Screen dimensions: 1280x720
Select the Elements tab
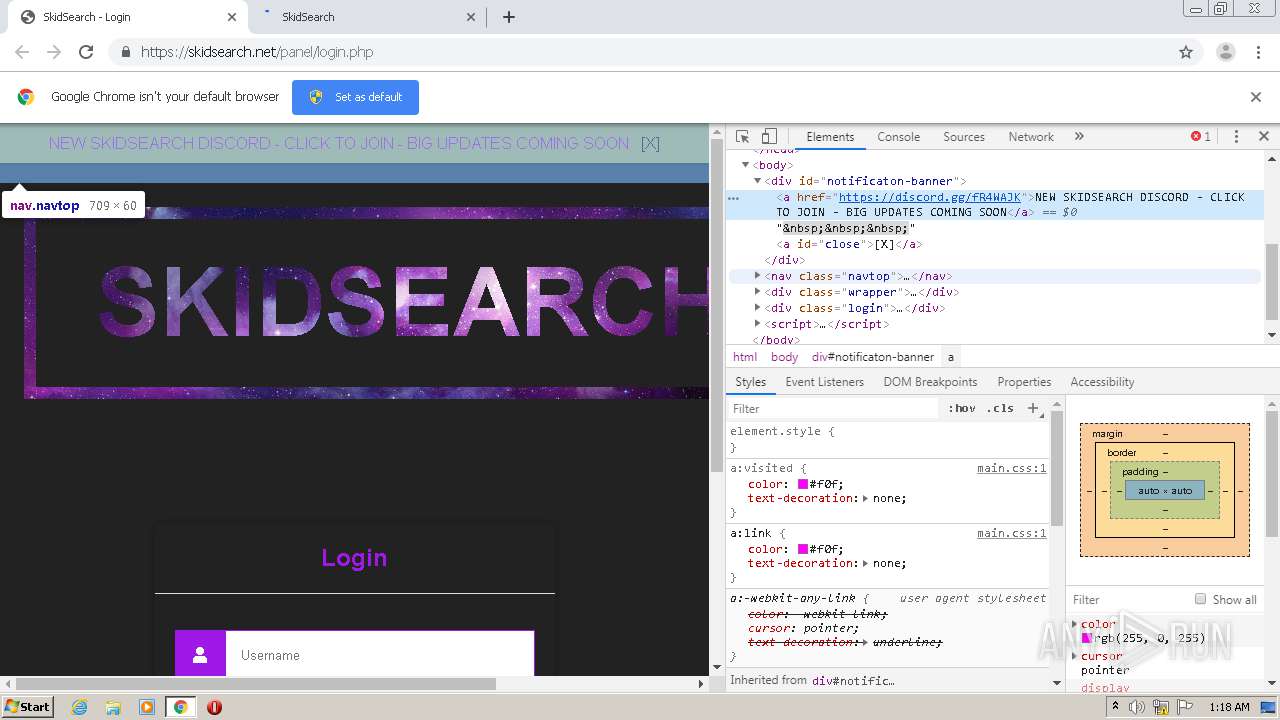click(830, 137)
